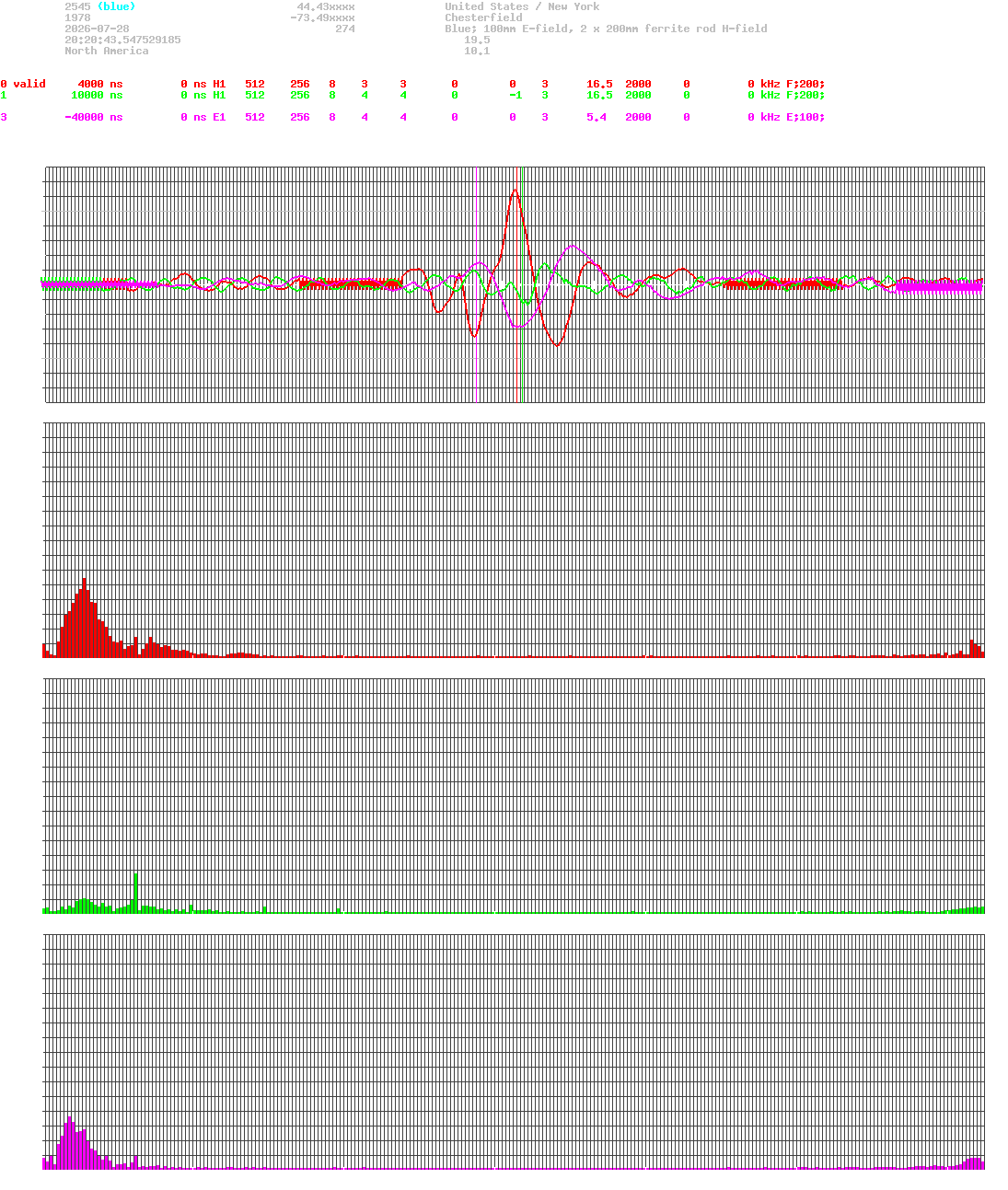Click the tall narrow spike in green spectrum
Viewport: 1008px width, 1190px height.
(135, 892)
